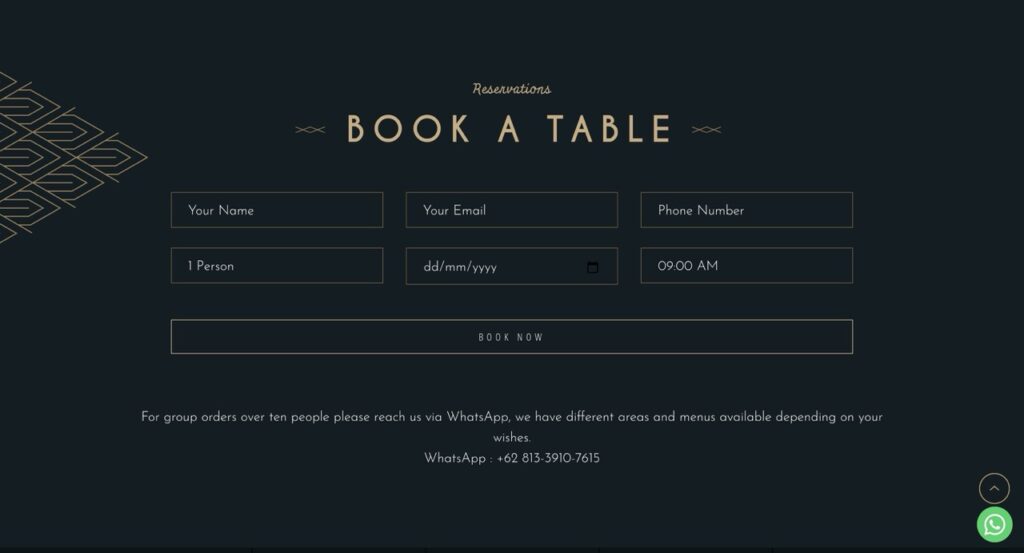Click the Reservations script label
The width and height of the screenshot is (1024, 553).
pyautogui.click(x=511, y=89)
